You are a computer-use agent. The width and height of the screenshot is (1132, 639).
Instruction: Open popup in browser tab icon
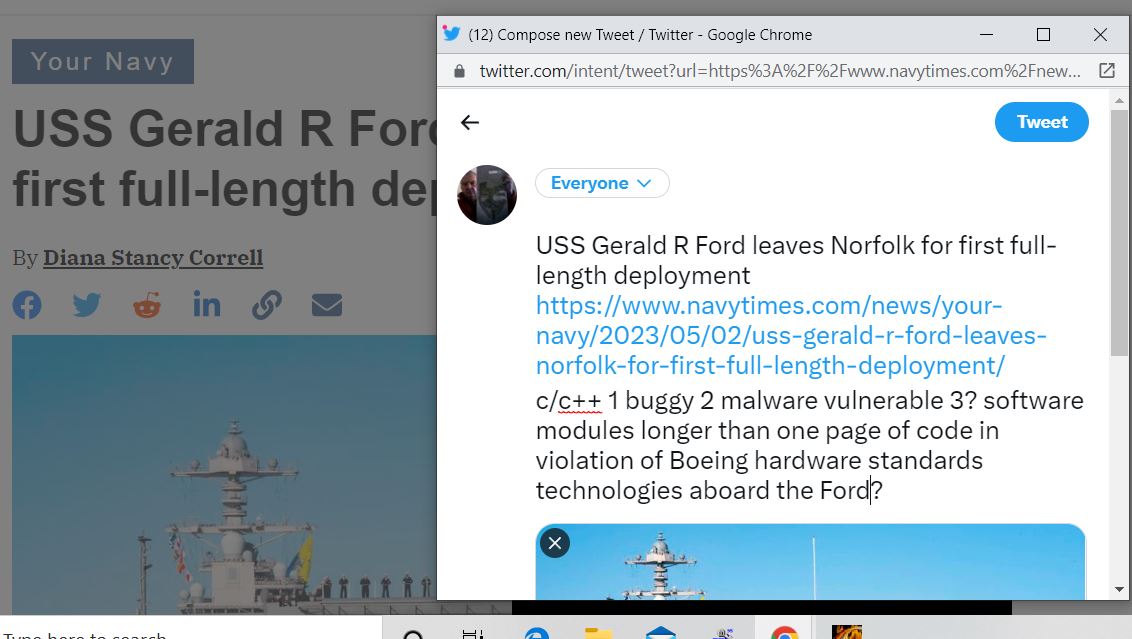[x=1107, y=71]
